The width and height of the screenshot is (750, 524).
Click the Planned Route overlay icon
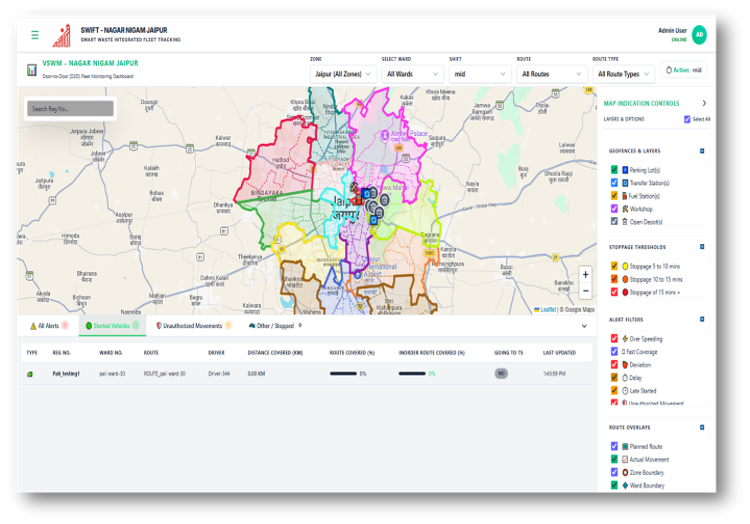tap(625, 446)
